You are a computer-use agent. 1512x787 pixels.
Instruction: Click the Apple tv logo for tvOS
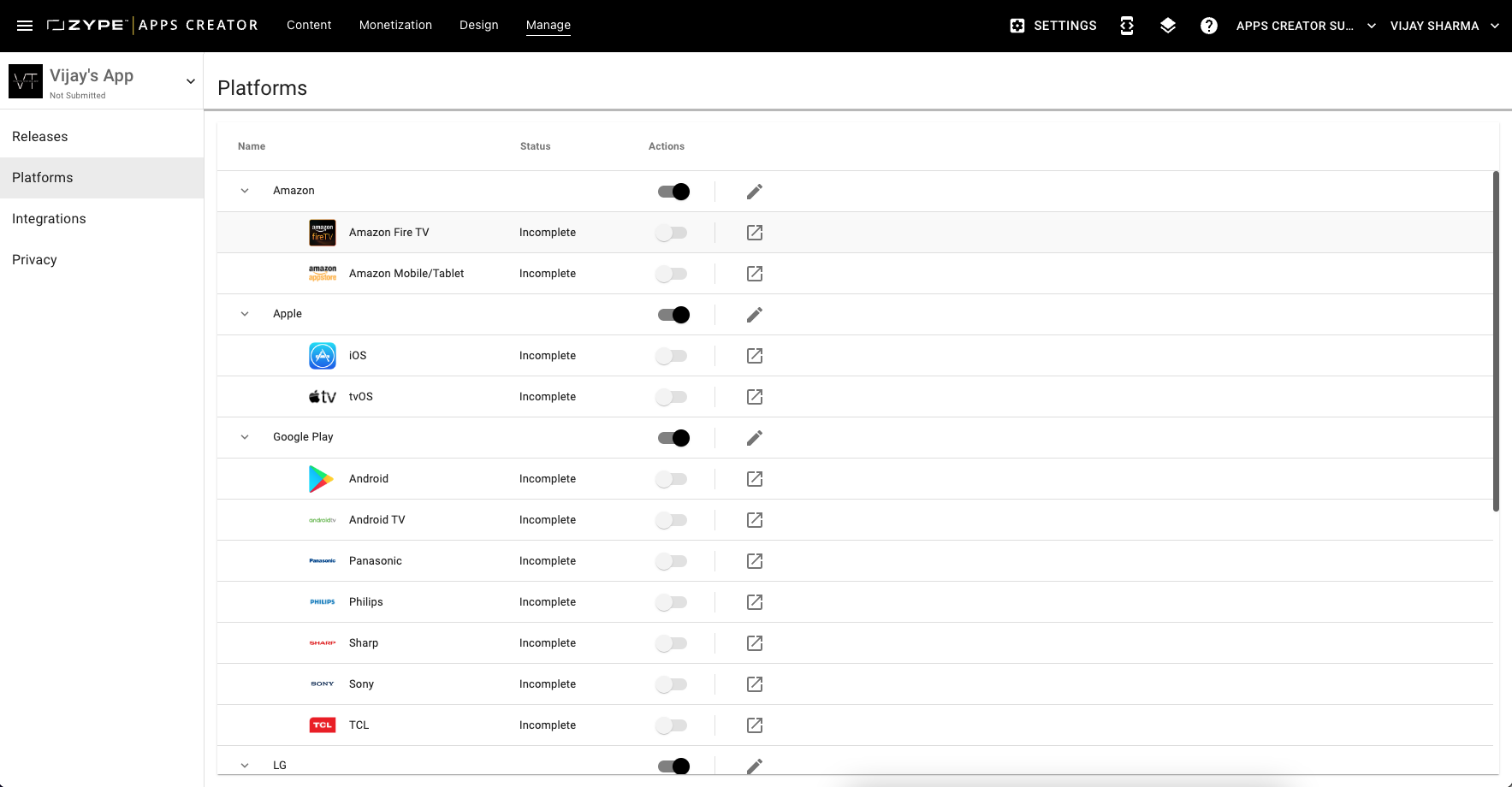click(323, 397)
